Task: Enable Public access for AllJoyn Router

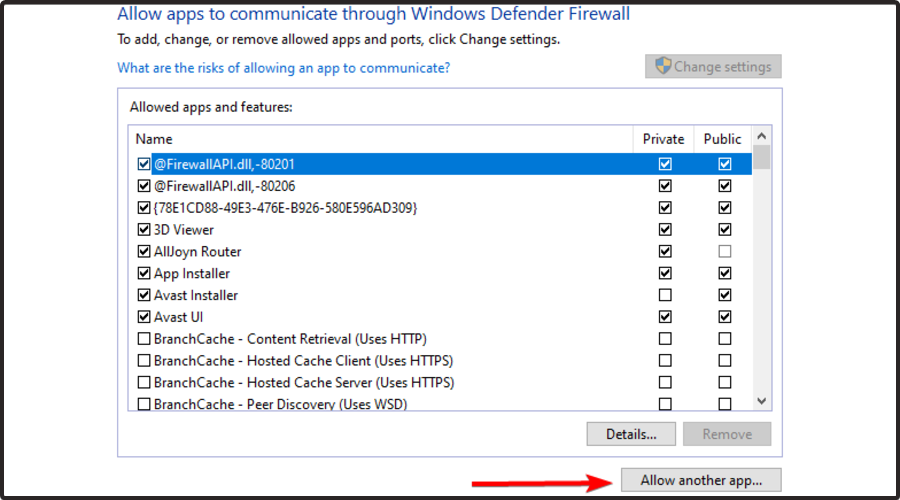Action: 725,252
